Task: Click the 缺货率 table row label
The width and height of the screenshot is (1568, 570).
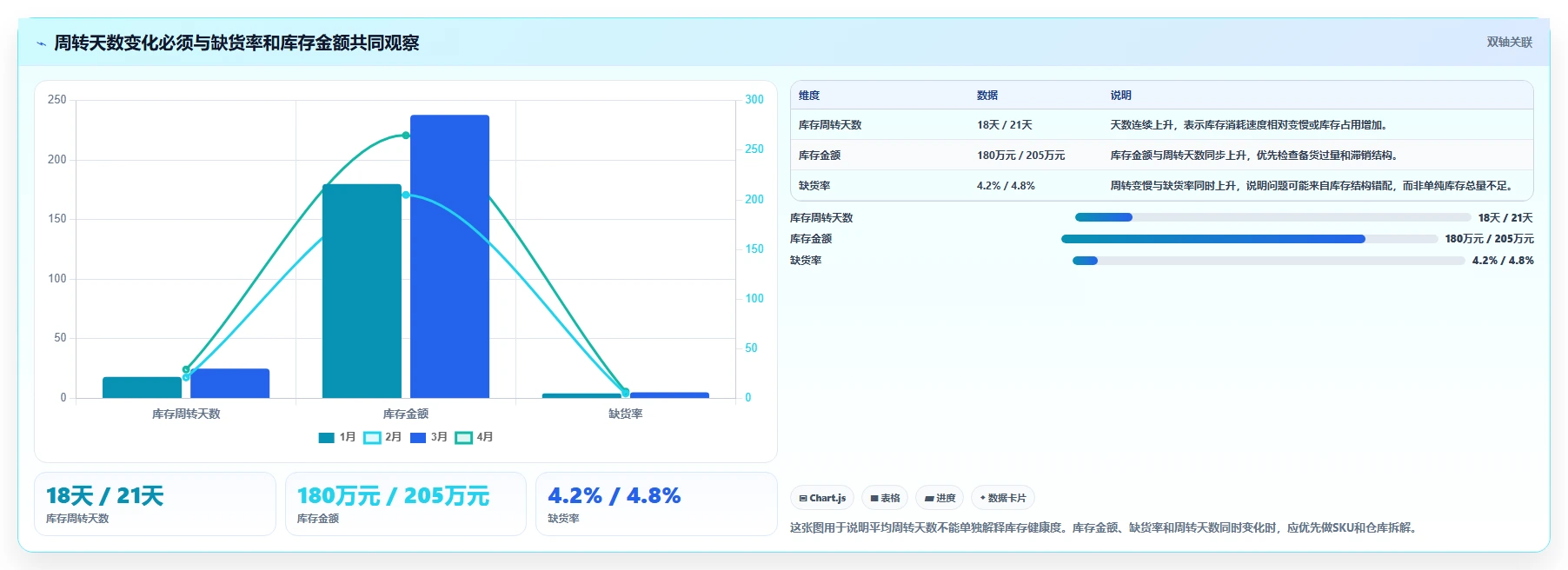Action: click(814, 186)
